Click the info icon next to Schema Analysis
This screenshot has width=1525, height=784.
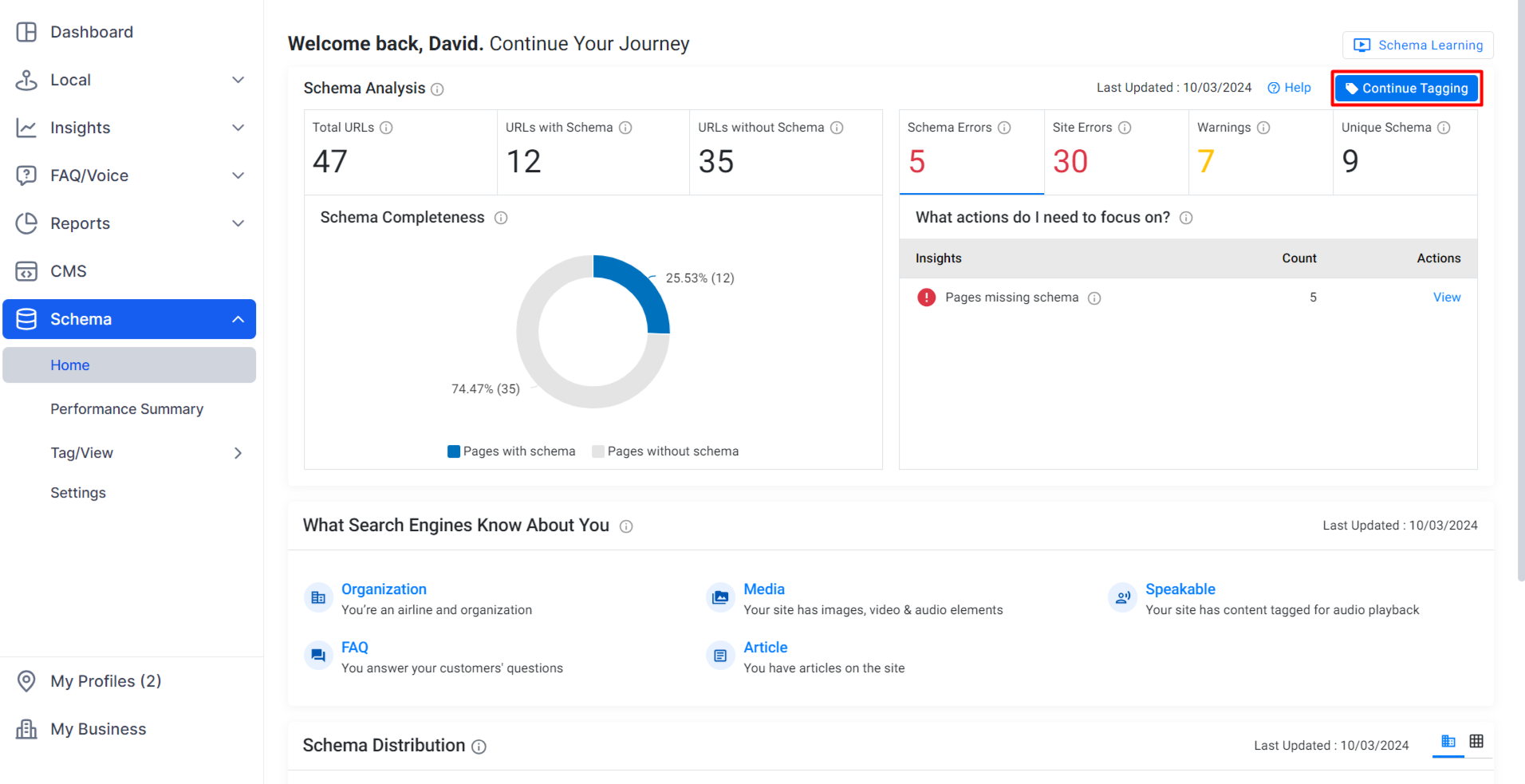coord(437,89)
